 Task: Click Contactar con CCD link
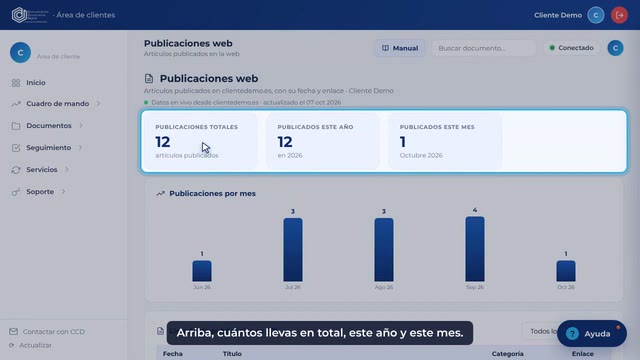point(54,332)
